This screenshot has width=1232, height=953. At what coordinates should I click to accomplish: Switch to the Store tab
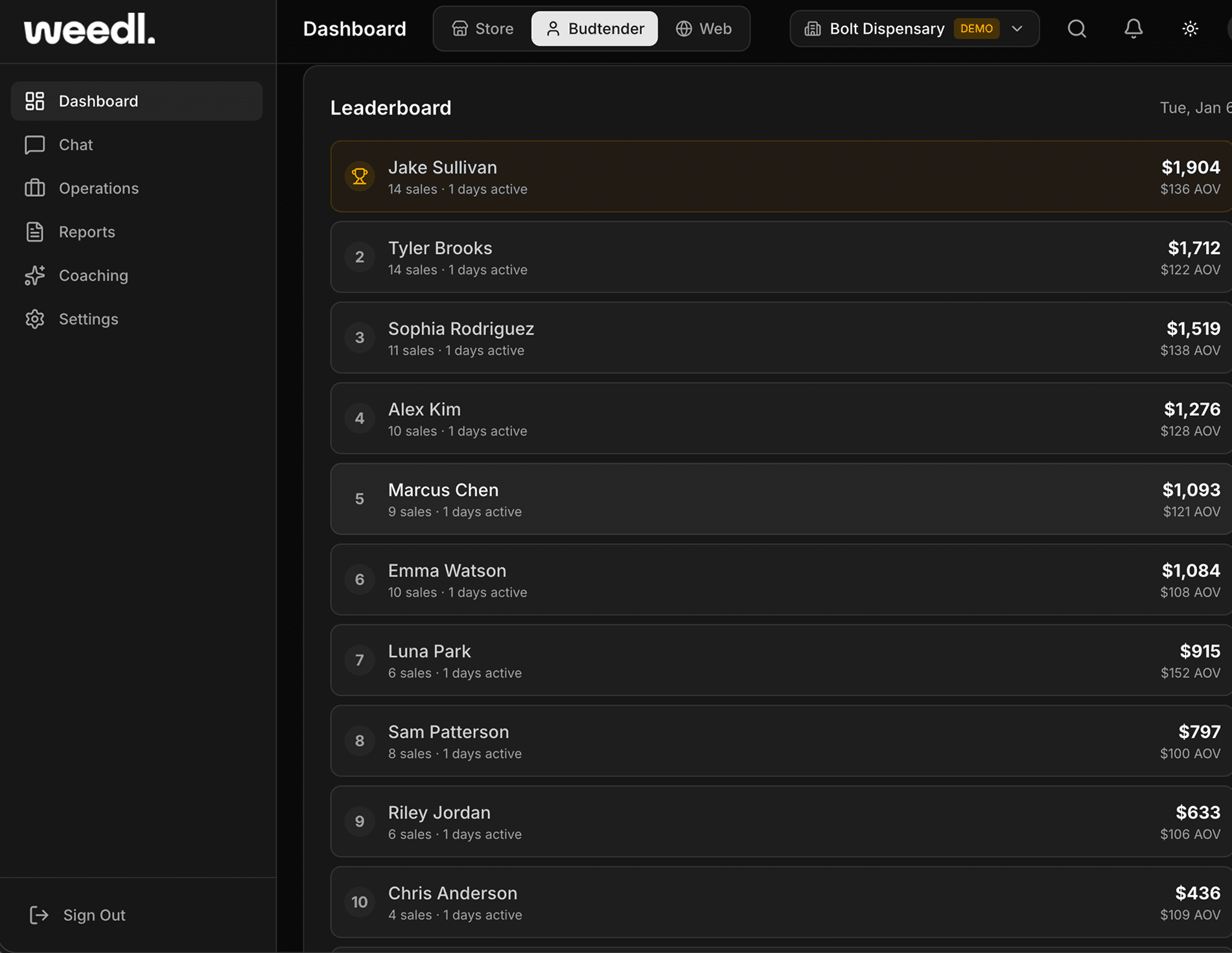[482, 29]
